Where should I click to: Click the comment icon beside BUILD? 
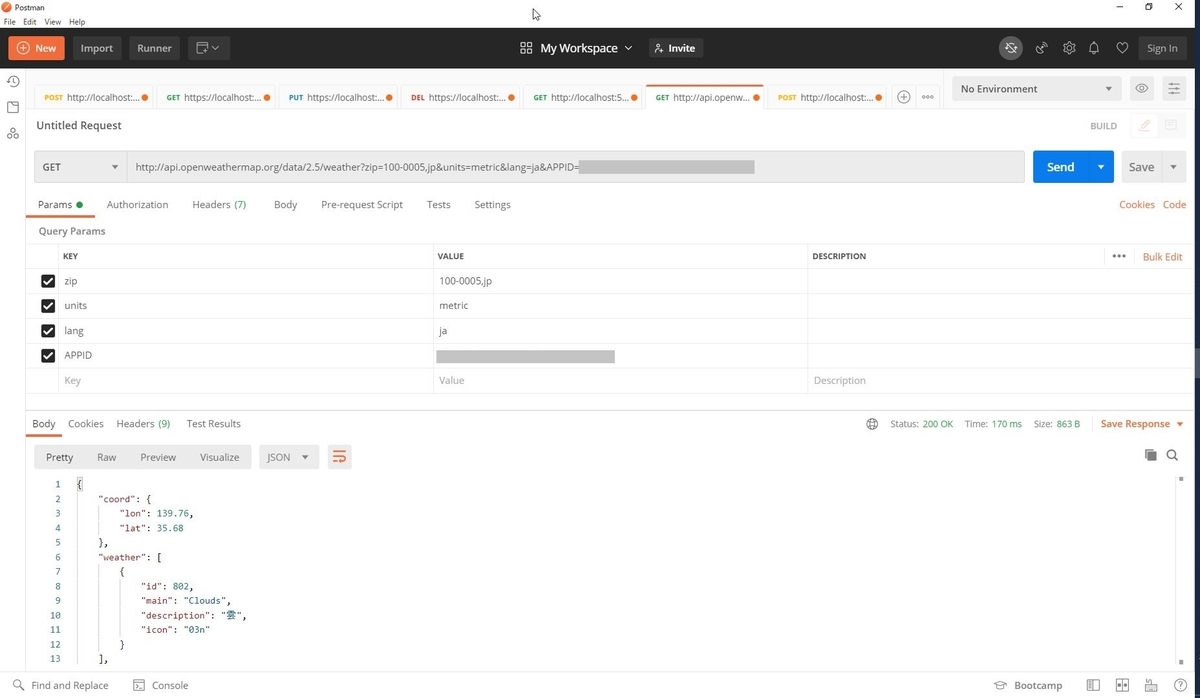(1171, 126)
